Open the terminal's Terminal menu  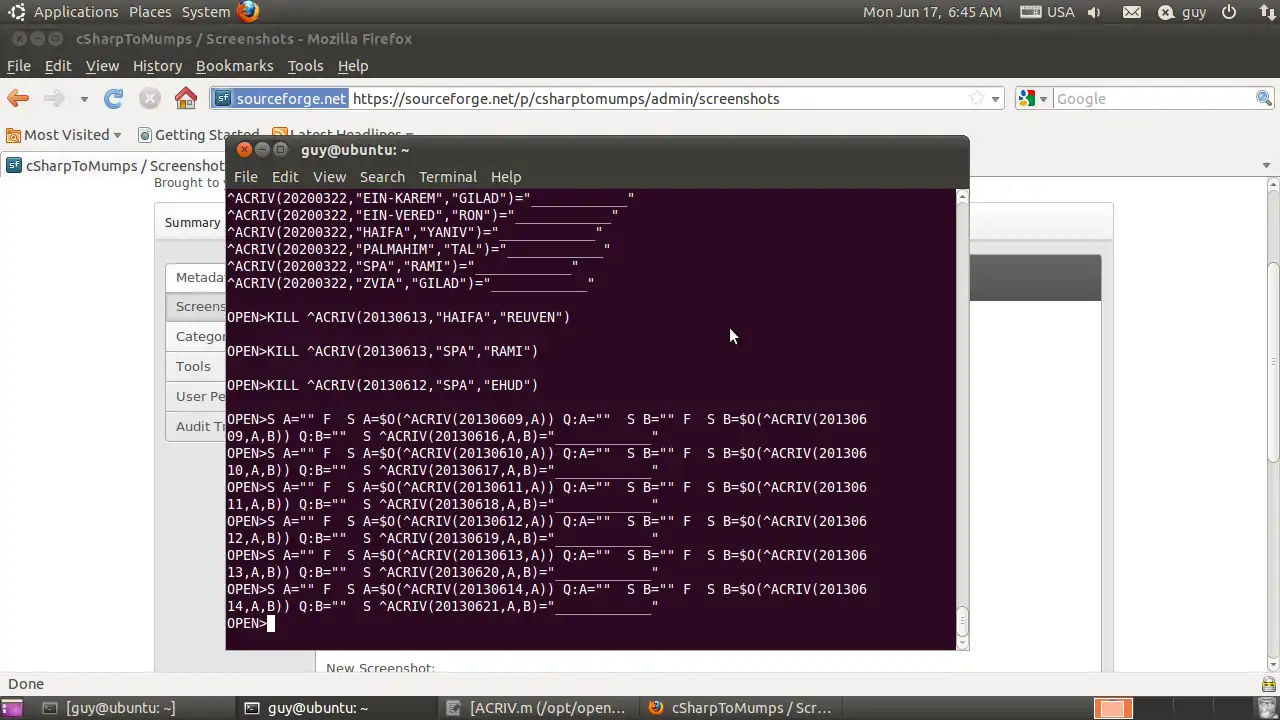tap(447, 177)
